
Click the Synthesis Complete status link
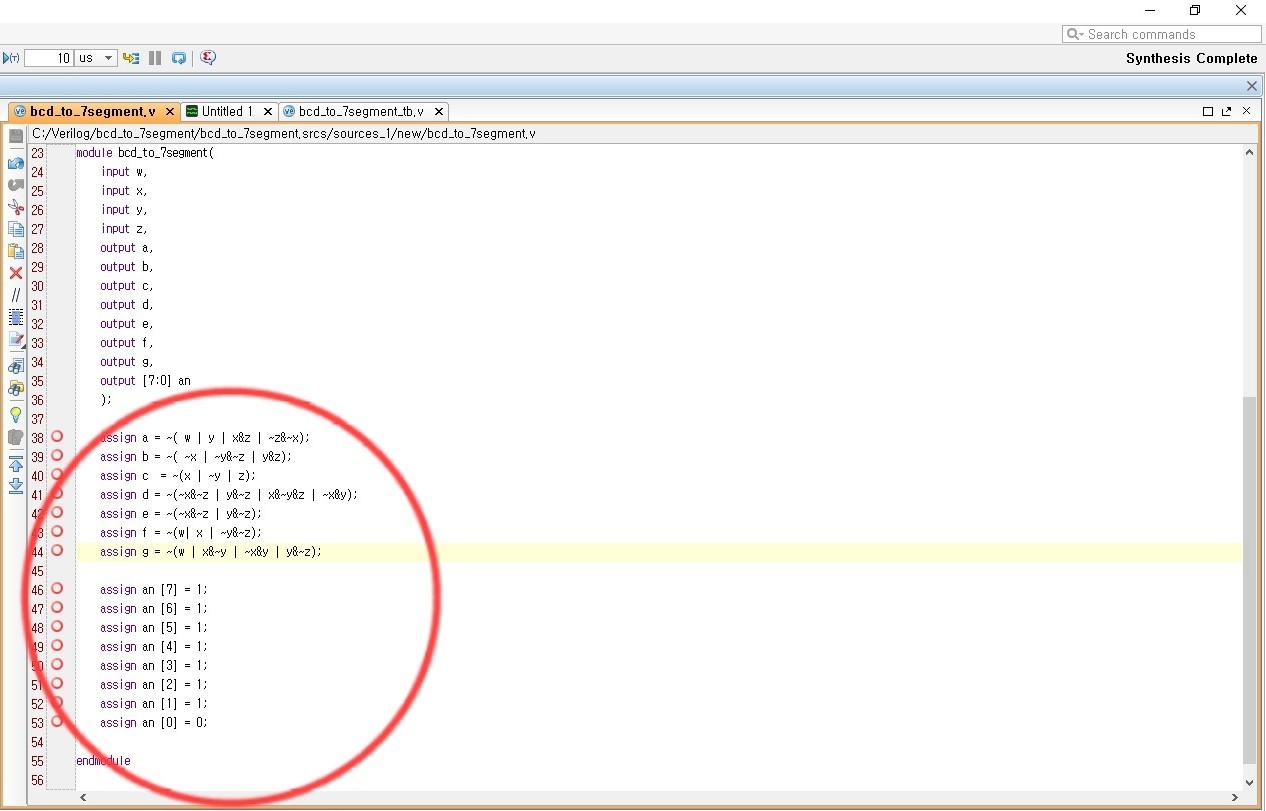[x=1191, y=58]
